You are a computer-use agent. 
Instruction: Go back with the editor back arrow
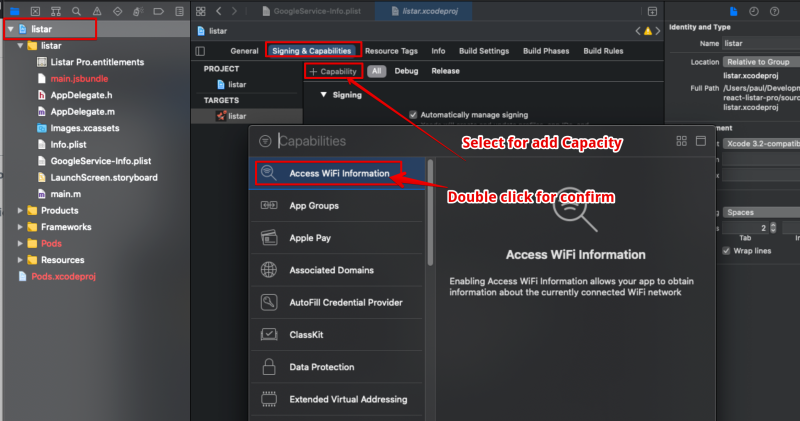[218, 11]
